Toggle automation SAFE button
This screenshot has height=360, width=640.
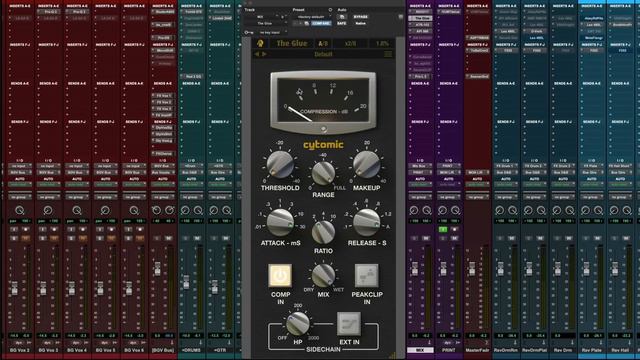pyautogui.click(x=342, y=23)
